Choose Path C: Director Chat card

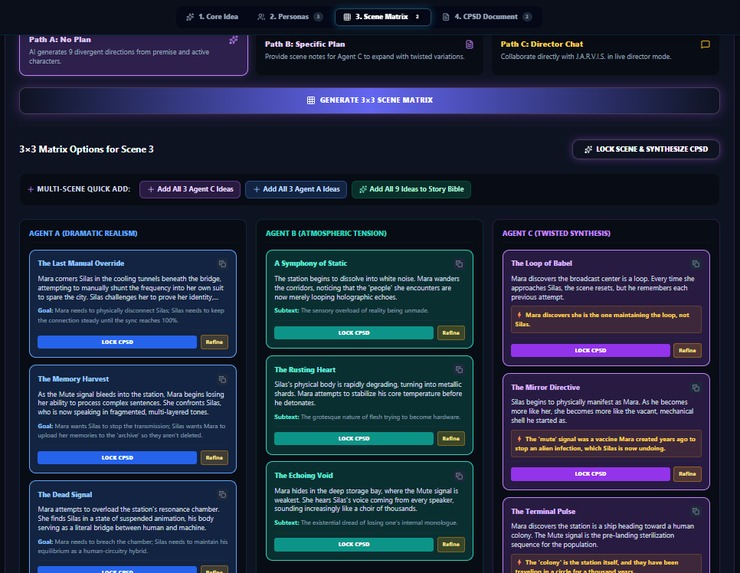click(x=605, y=53)
